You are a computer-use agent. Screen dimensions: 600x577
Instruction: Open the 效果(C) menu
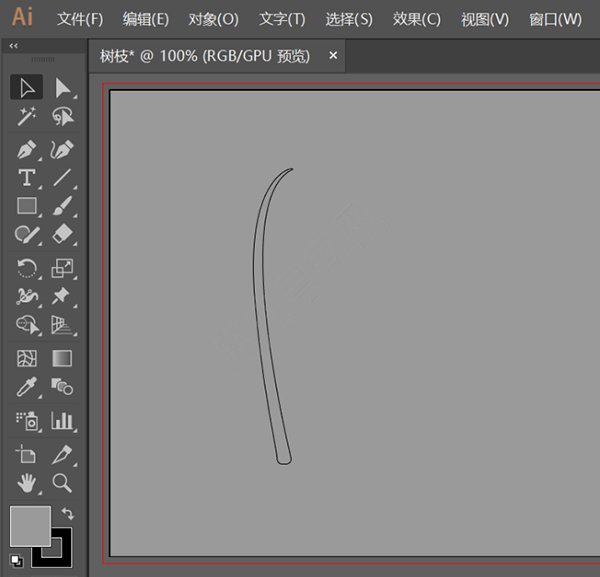(417, 19)
